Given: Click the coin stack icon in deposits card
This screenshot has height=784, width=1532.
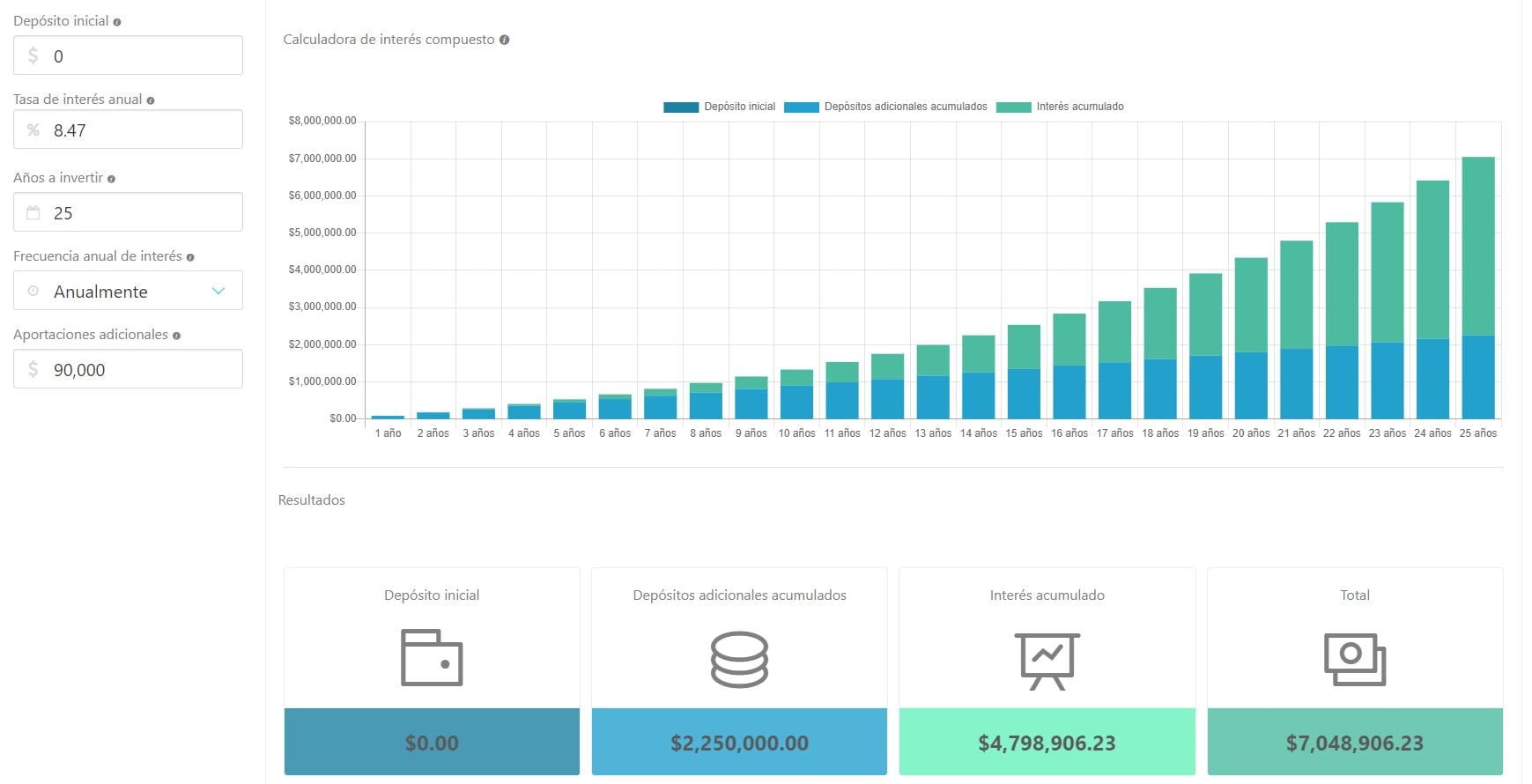Looking at the screenshot, I should click(739, 659).
